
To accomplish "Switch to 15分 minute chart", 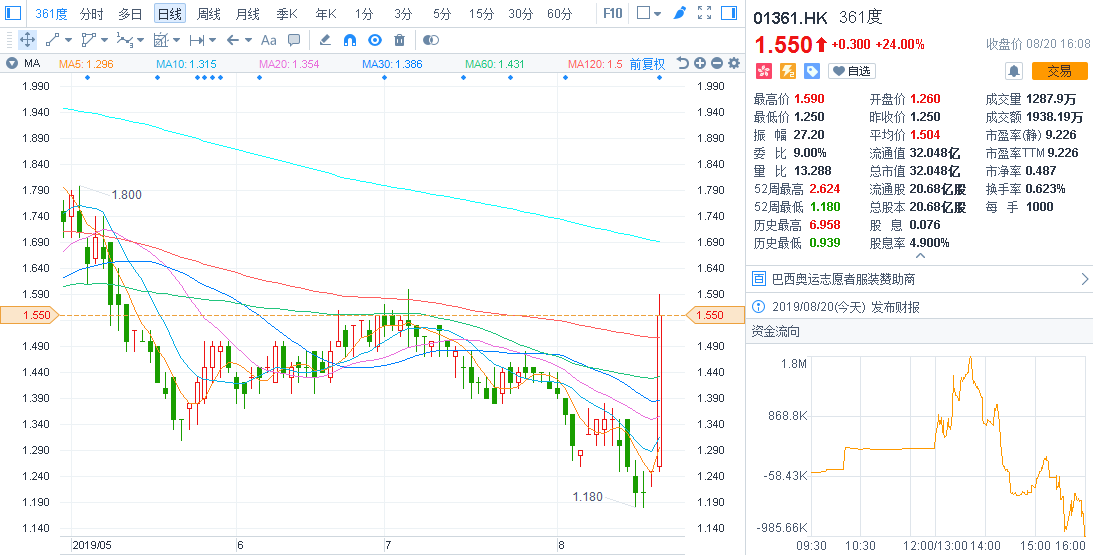I will coord(480,13).
